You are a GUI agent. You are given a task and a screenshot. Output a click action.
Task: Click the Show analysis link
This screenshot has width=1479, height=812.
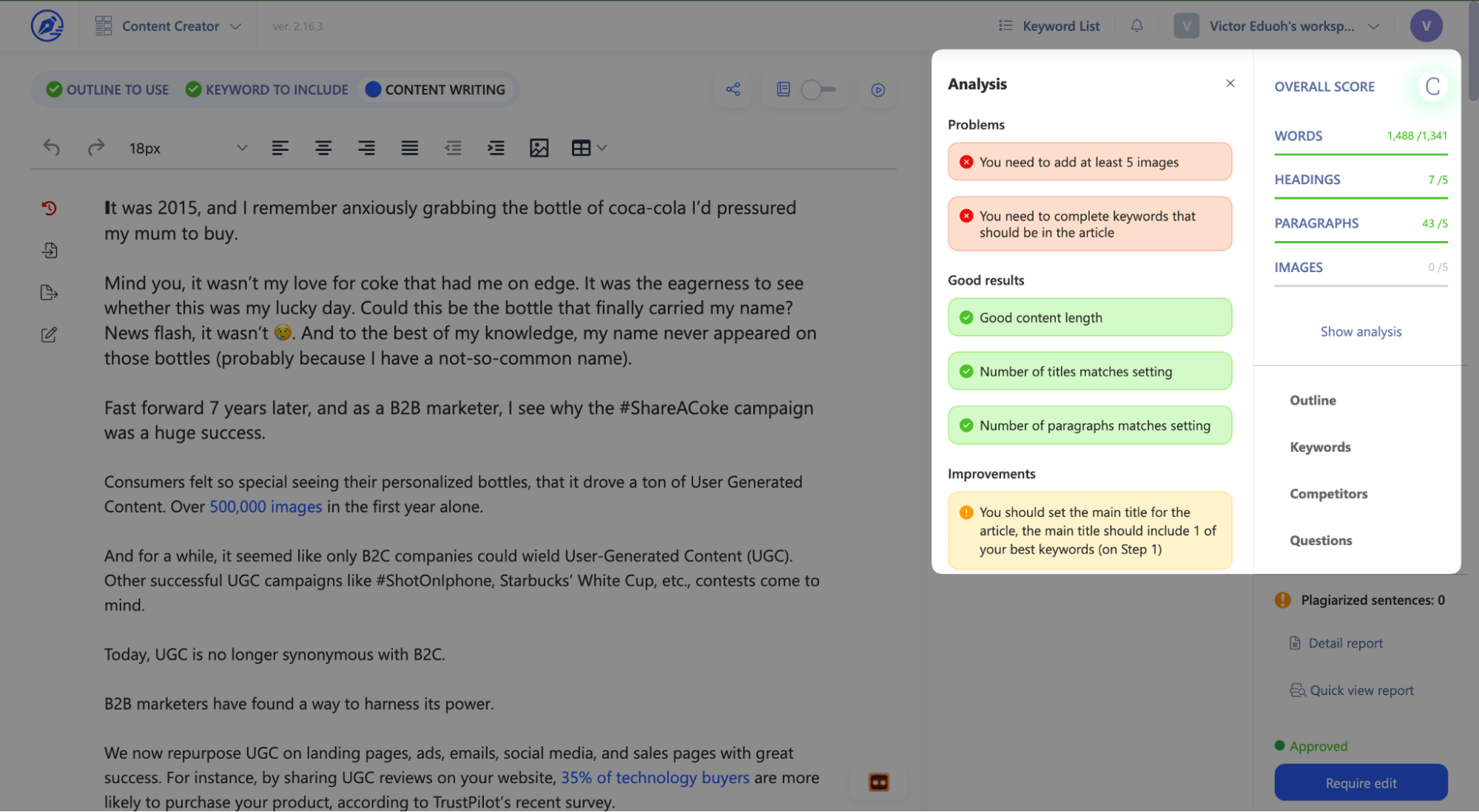point(1361,330)
